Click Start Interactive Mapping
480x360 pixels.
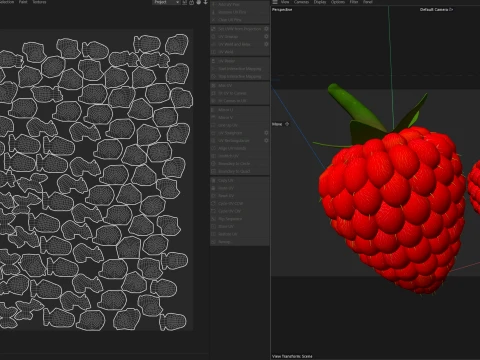coord(239,69)
